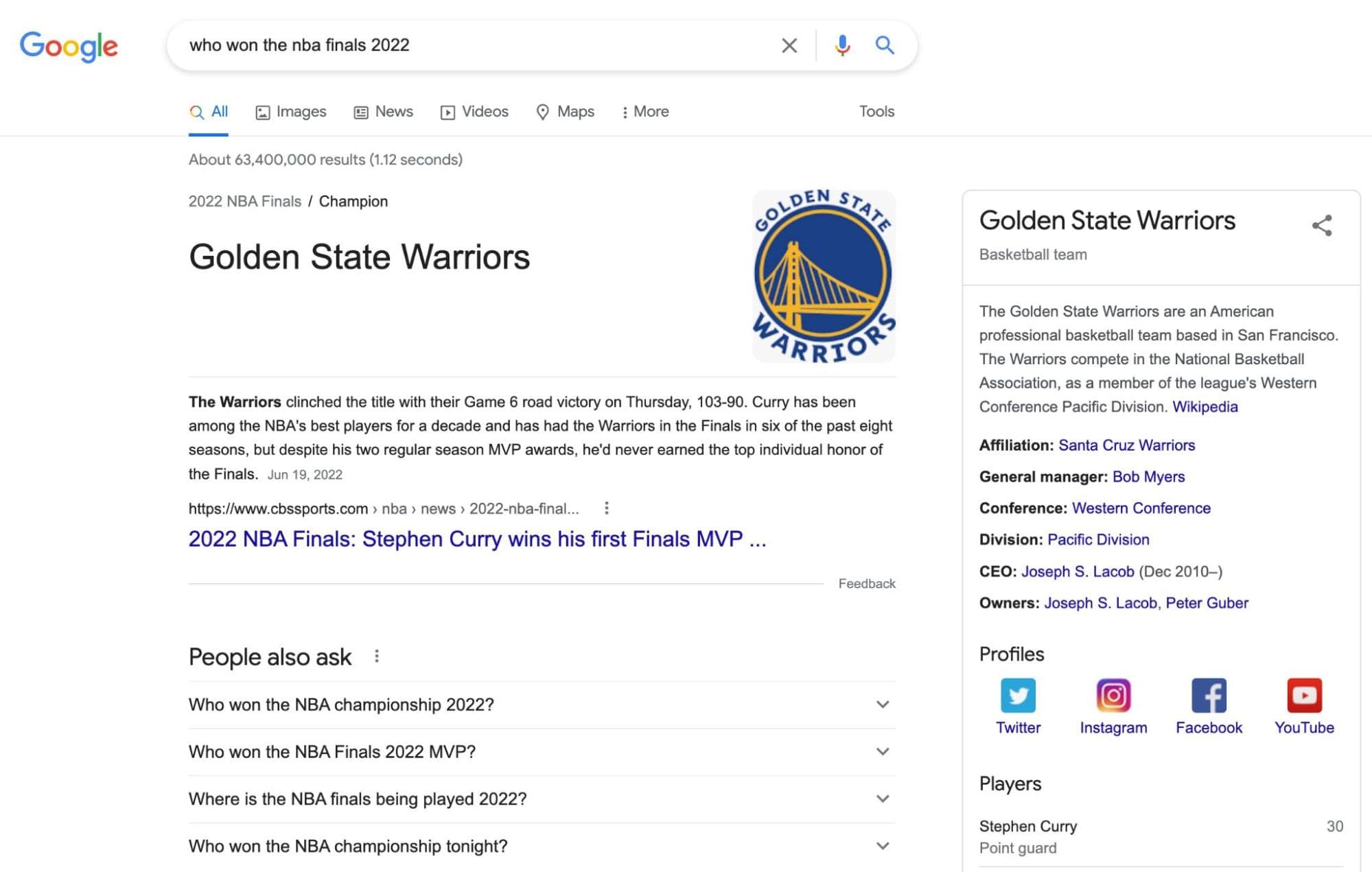Open the Peter Guber owner link
1372x872 pixels.
pos(1207,603)
